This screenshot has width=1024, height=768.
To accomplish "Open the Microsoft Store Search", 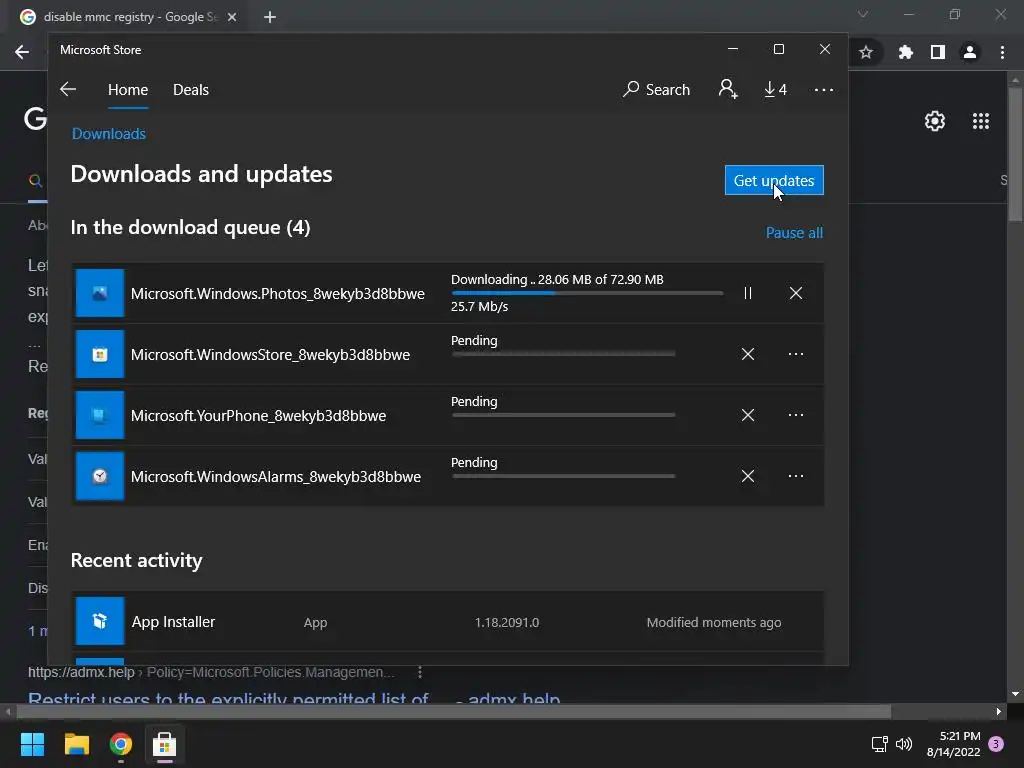I will tap(656, 89).
